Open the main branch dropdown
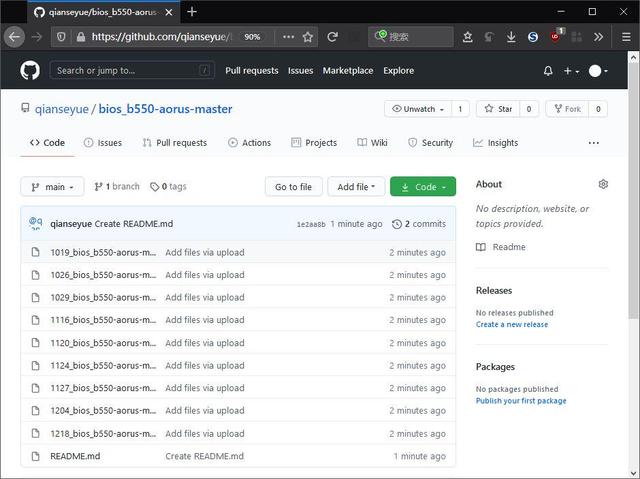Image resolution: width=640 pixels, height=479 pixels. [x=52, y=187]
